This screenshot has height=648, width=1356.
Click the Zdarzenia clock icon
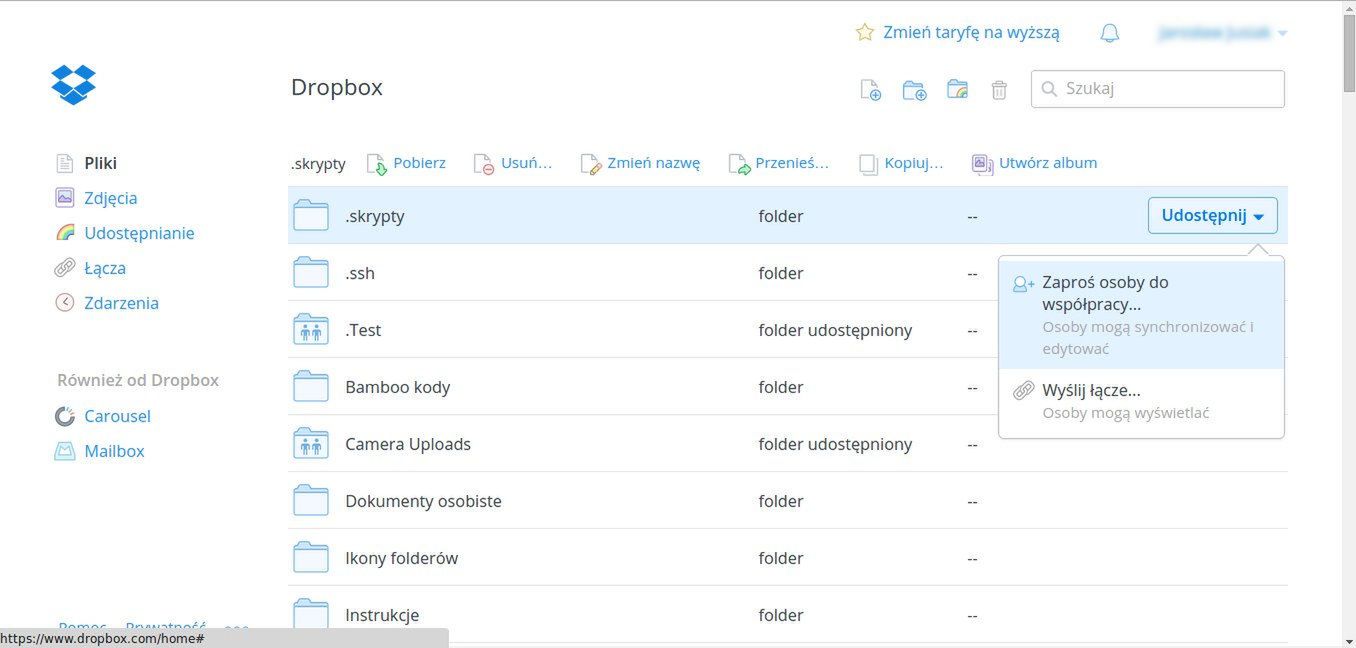point(65,303)
